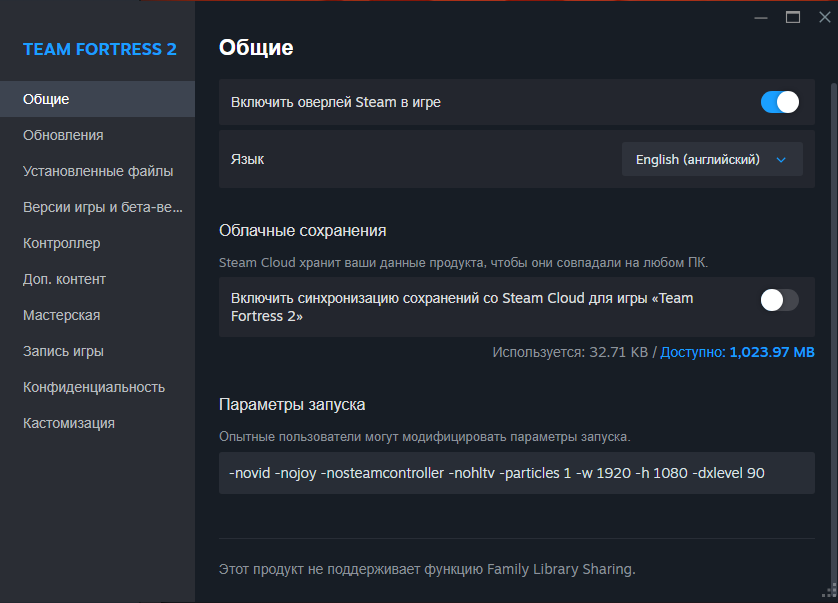The height and width of the screenshot is (603, 838).
Task: Close the properties window
Action: point(825,17)
